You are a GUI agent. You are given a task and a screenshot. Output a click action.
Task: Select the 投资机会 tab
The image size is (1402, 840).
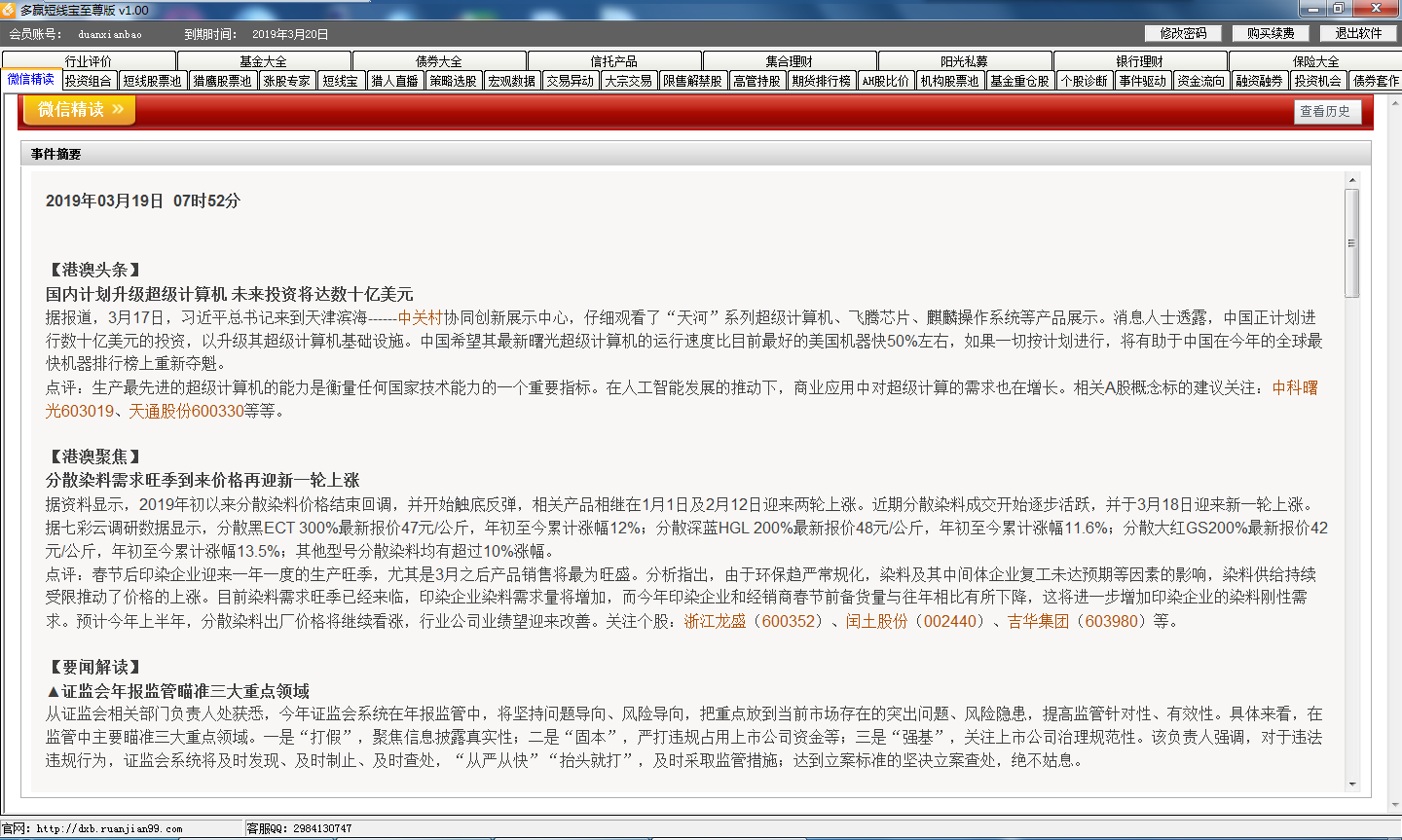click(x=1318, y=81)
